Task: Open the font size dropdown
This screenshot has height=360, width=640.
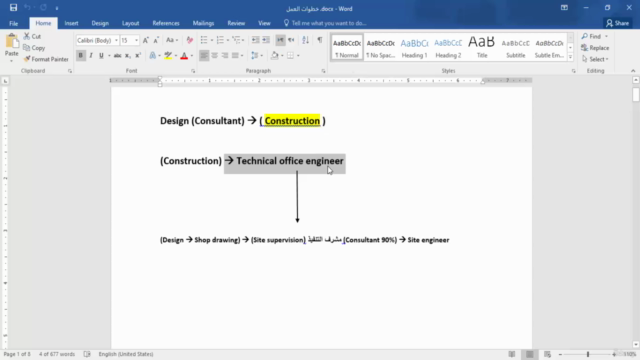Action: click(136, 40)
